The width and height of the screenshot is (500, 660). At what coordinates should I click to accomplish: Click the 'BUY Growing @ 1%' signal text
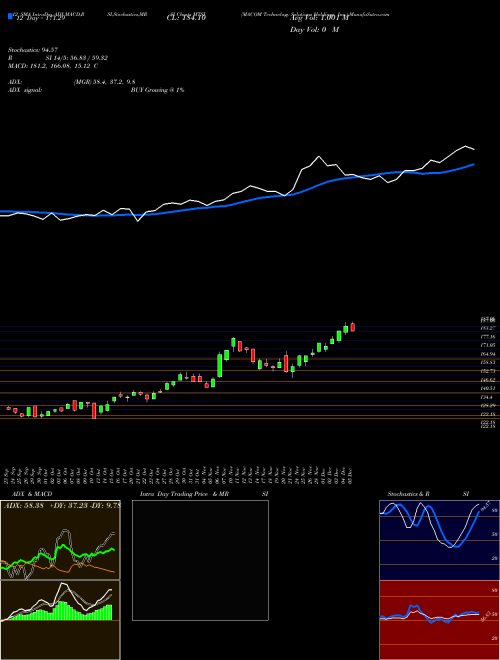click(x=157, y=90)
